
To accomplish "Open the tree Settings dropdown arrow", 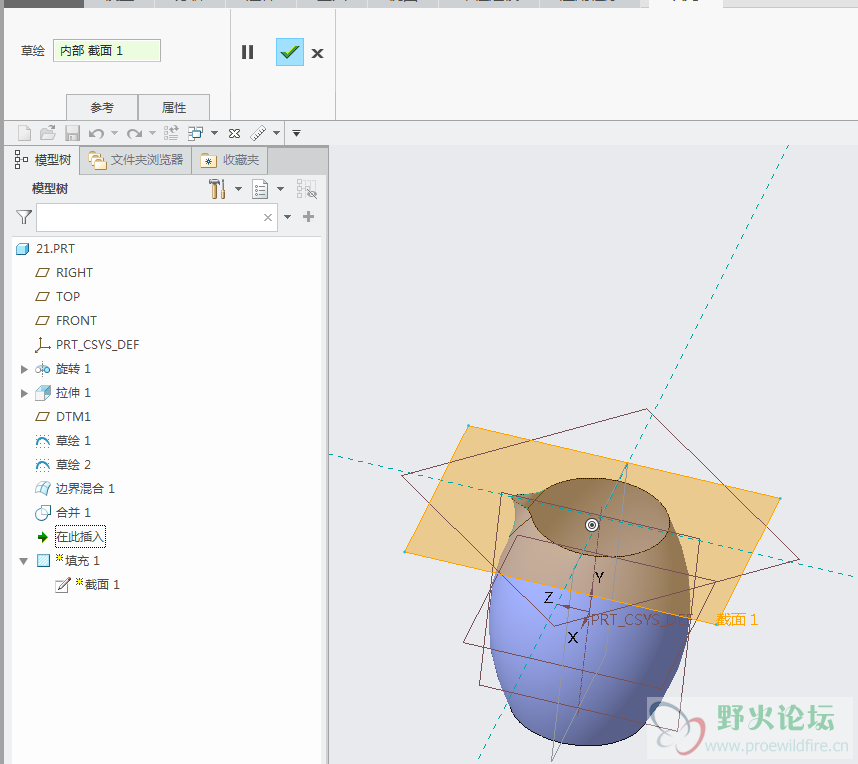I will point(239,189).
